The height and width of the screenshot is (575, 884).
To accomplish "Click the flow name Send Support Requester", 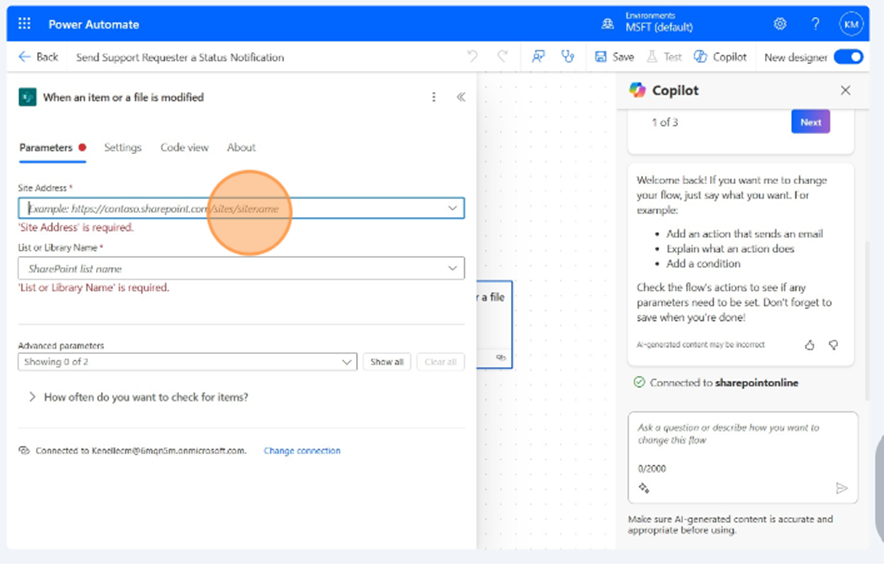I will (180, 58).
